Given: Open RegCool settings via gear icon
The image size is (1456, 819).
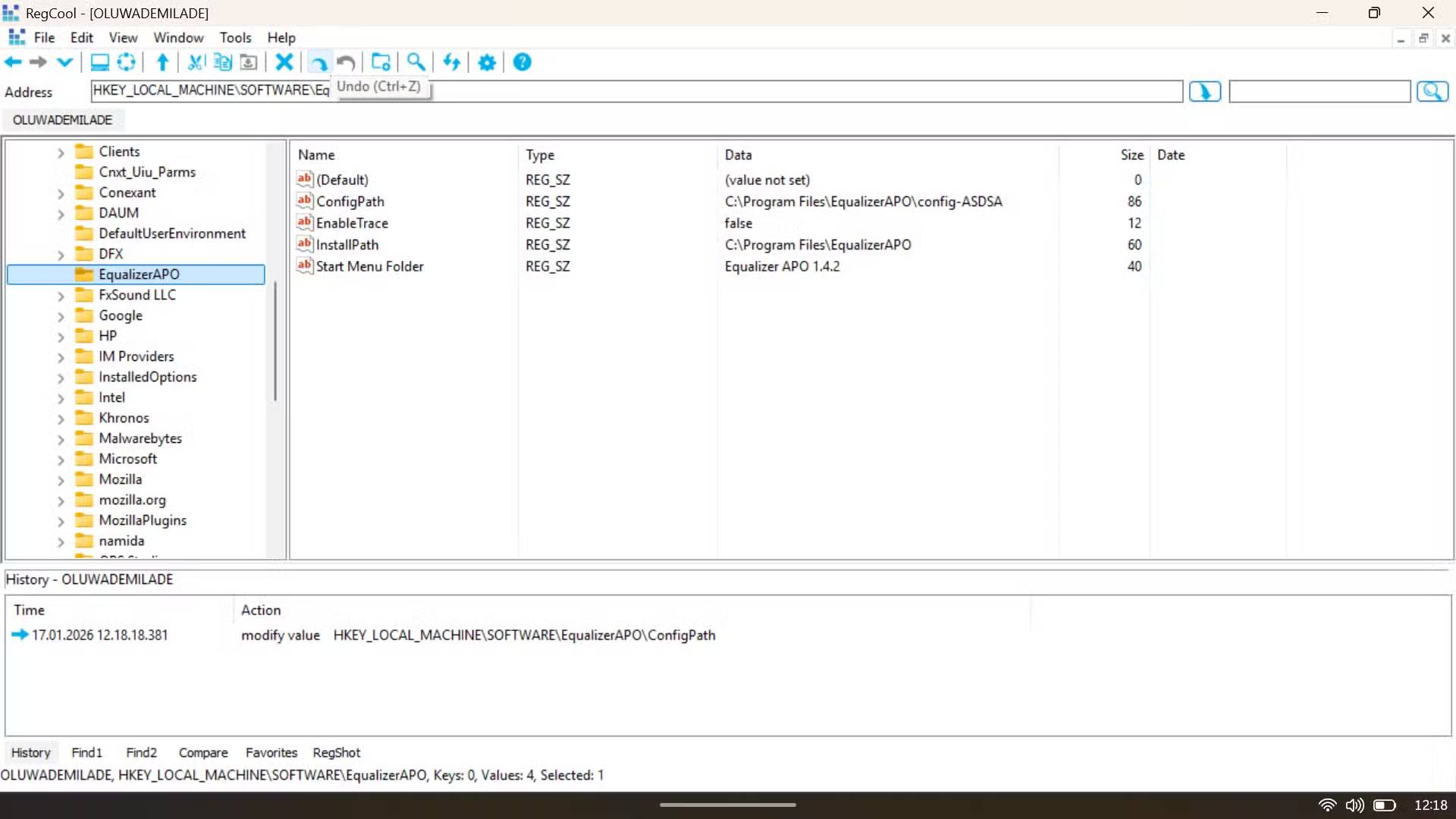Looking at the screenshot, I should pos(486,62).
